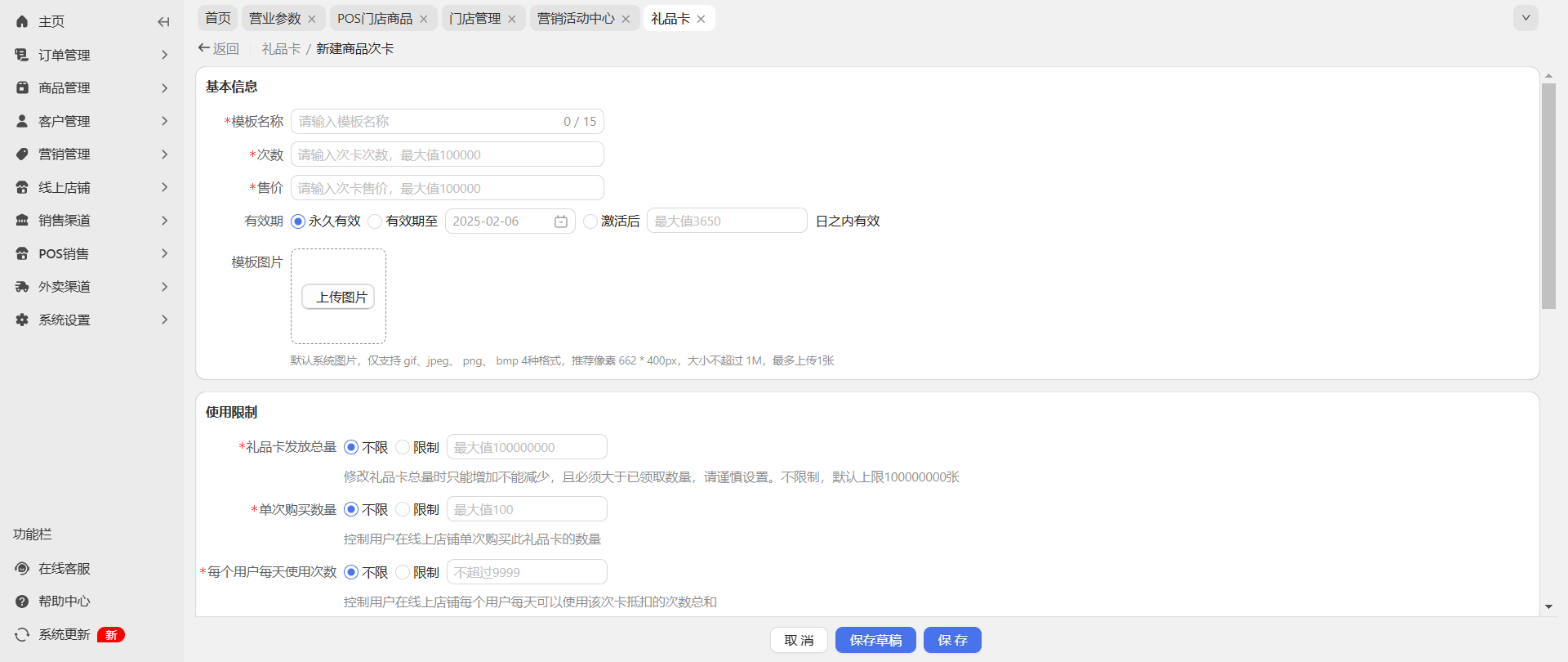Click the 售价 input field

[448, 188]
